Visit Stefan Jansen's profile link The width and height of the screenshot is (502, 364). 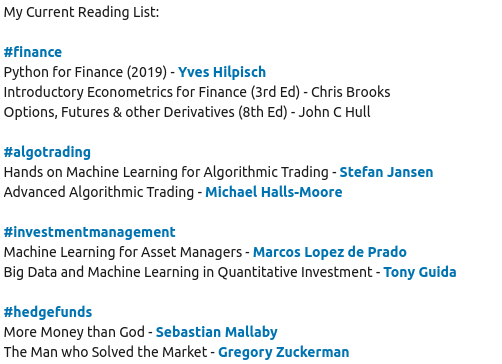386,172
